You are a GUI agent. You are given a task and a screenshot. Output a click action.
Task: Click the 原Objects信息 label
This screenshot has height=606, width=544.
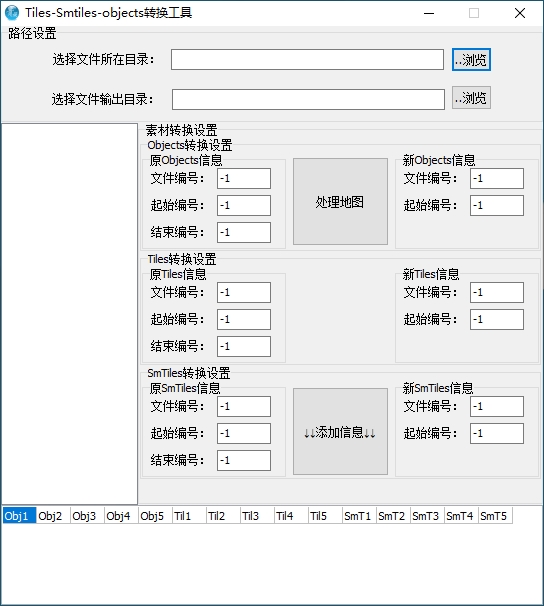(186, 160)
